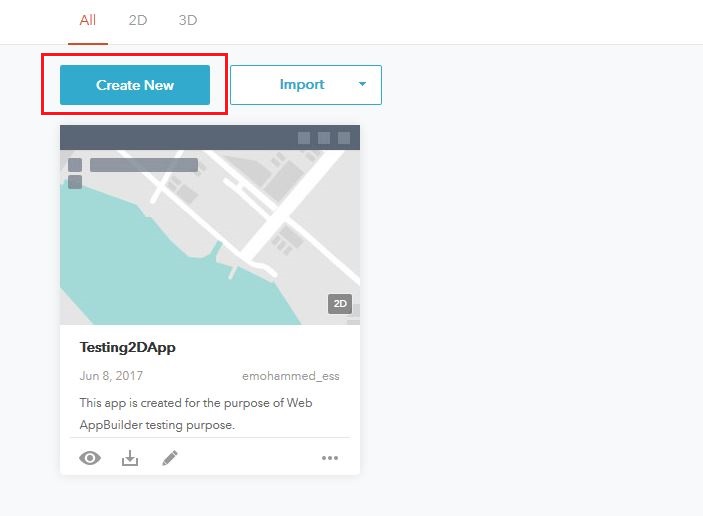
Task: Click the Create New button
Action: pyautogui.click(x=135, y=85)
